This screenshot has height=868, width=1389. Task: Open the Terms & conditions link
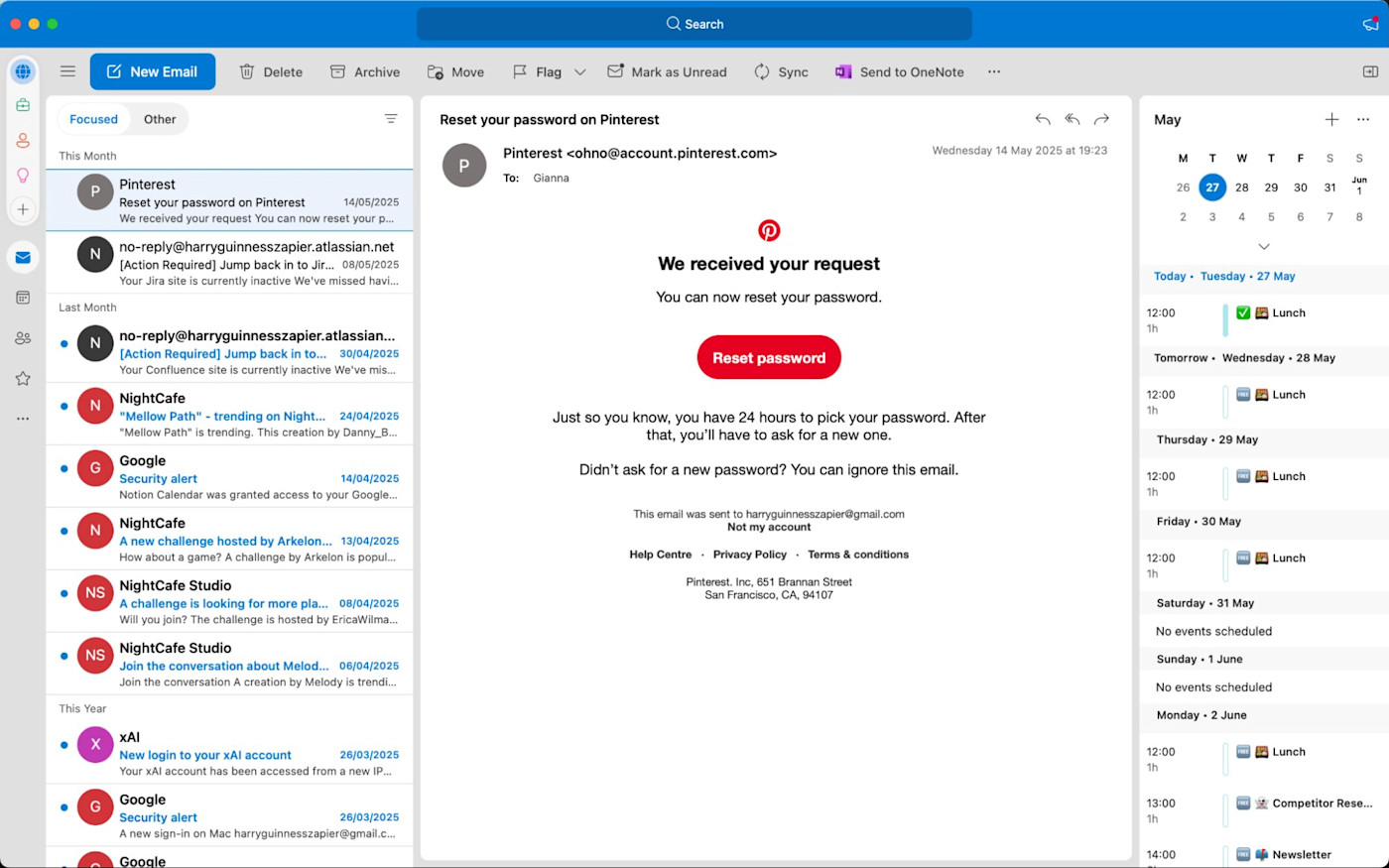pos(858,555)
